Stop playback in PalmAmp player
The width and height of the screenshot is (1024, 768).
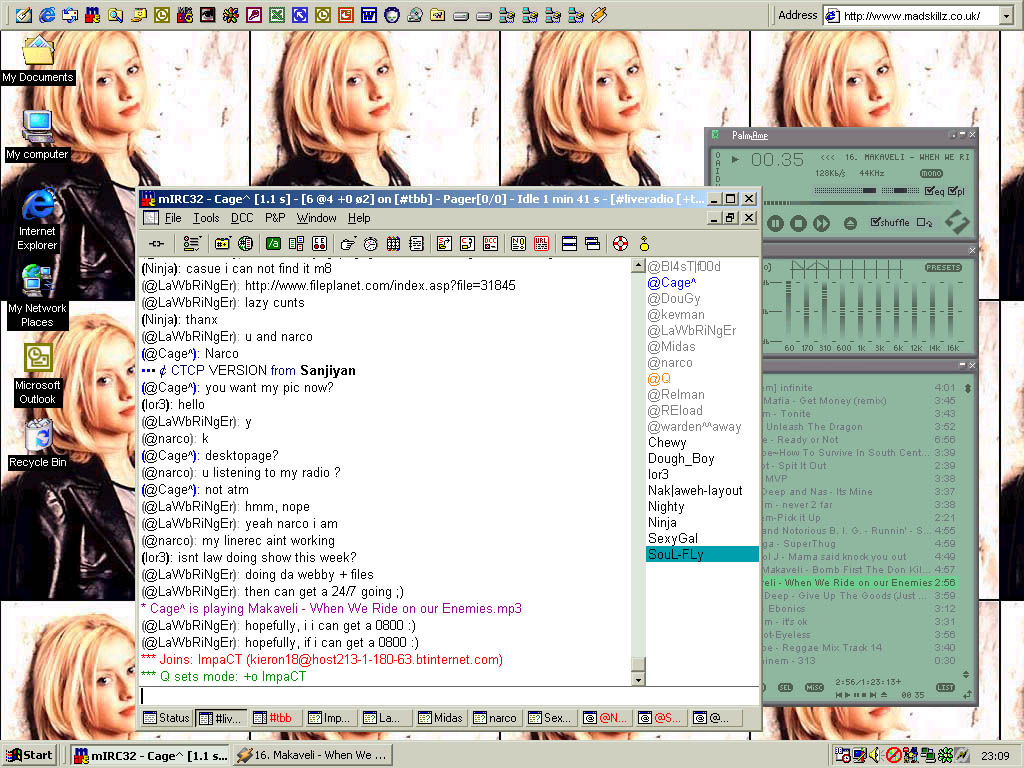(799, 224)
